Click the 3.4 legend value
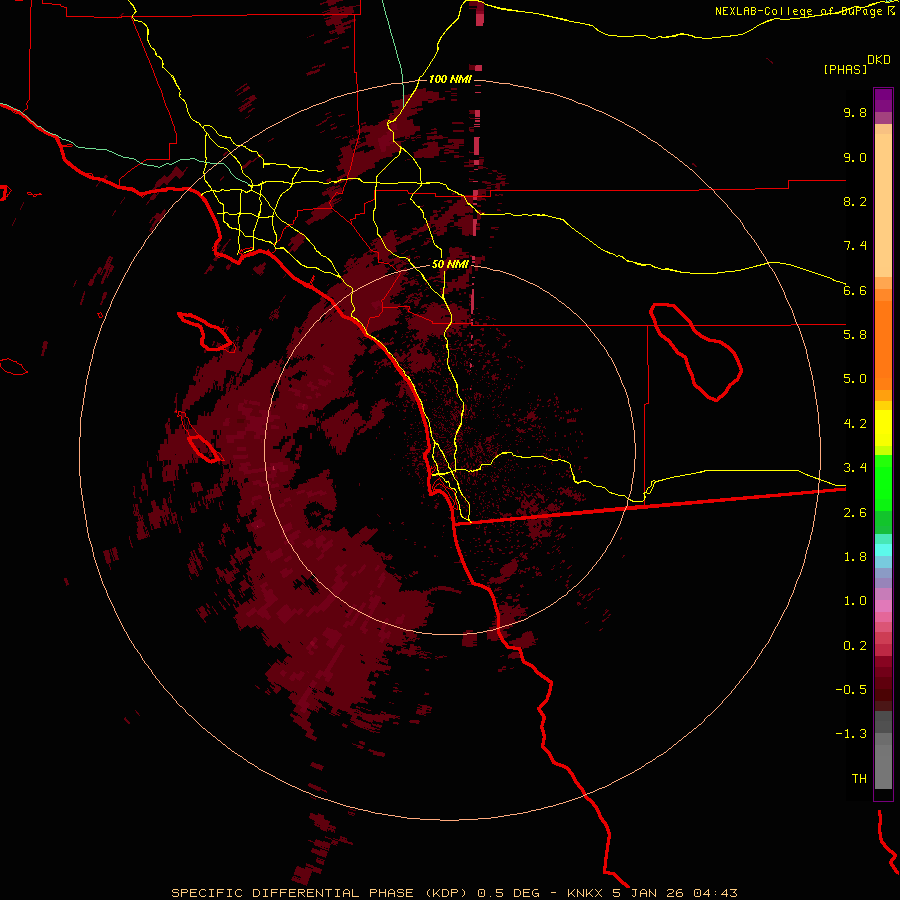The image size is (900, 900). click(x=855, y=468)
